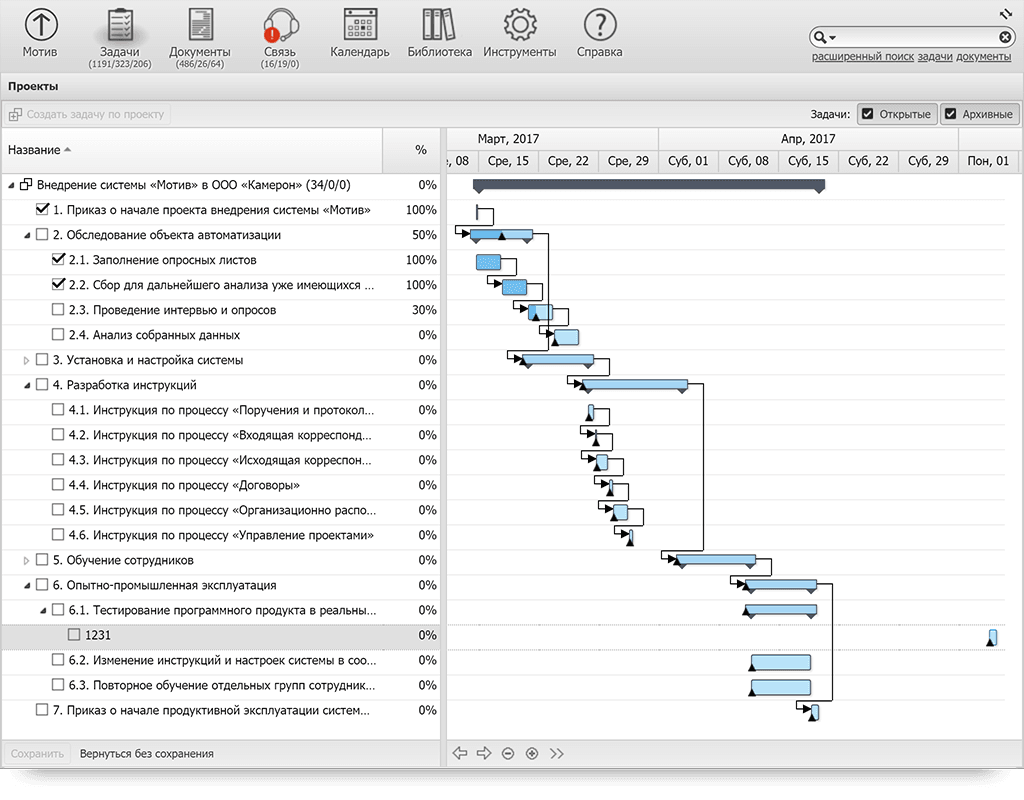Select task 7 Приказ о начале продуктивной эксплуатации

coord(221,710)
